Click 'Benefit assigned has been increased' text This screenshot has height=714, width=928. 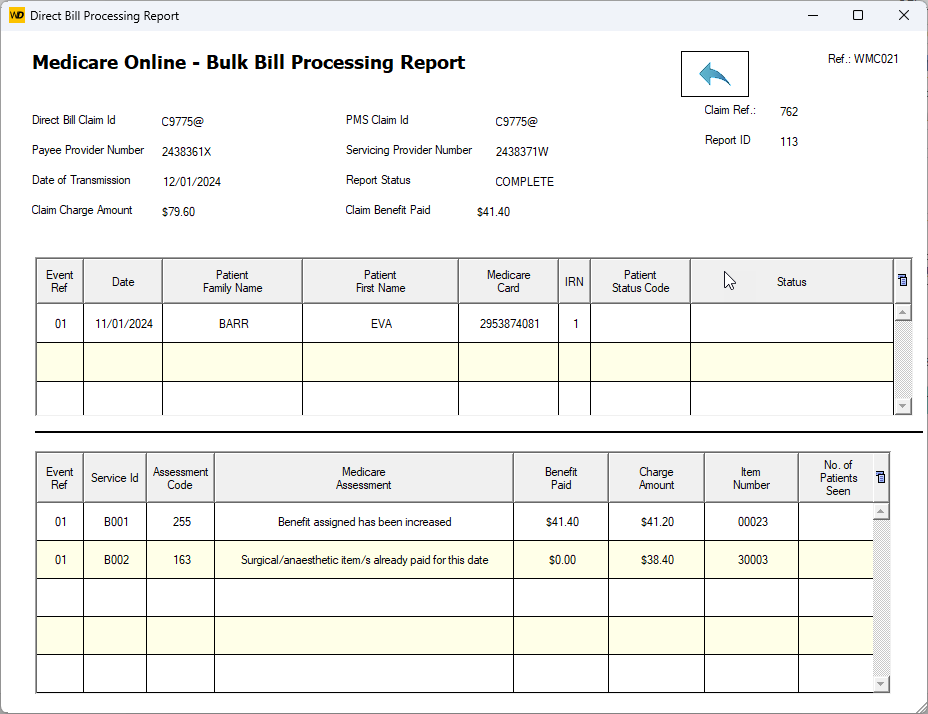[x=365, y=522]
